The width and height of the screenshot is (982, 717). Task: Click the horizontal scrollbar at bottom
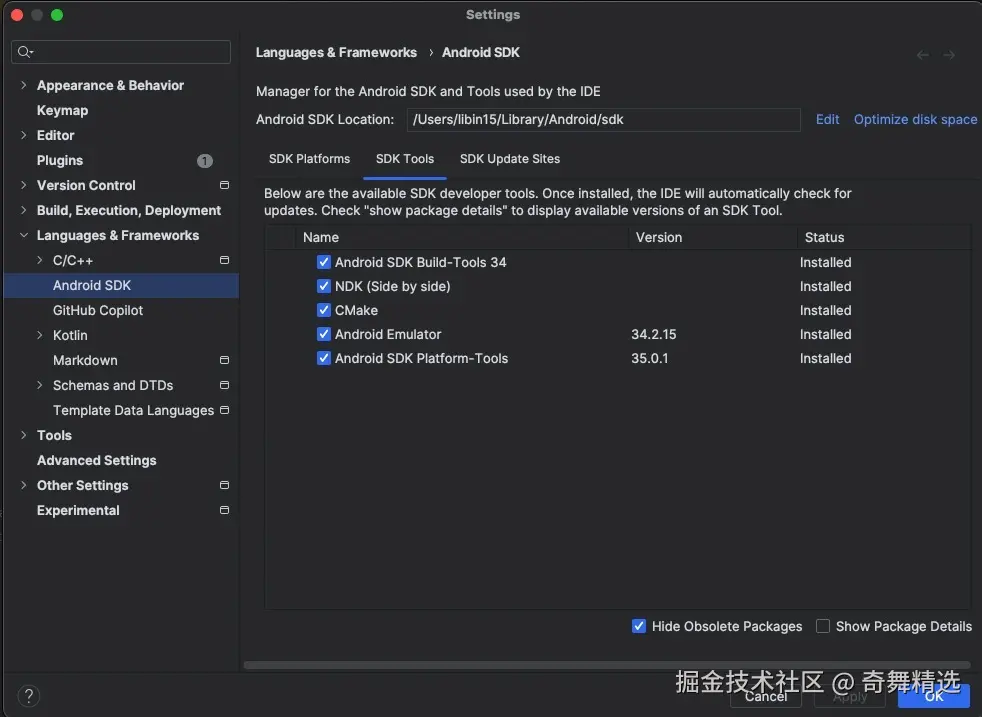pyautogui.click(x=607, y=665)
